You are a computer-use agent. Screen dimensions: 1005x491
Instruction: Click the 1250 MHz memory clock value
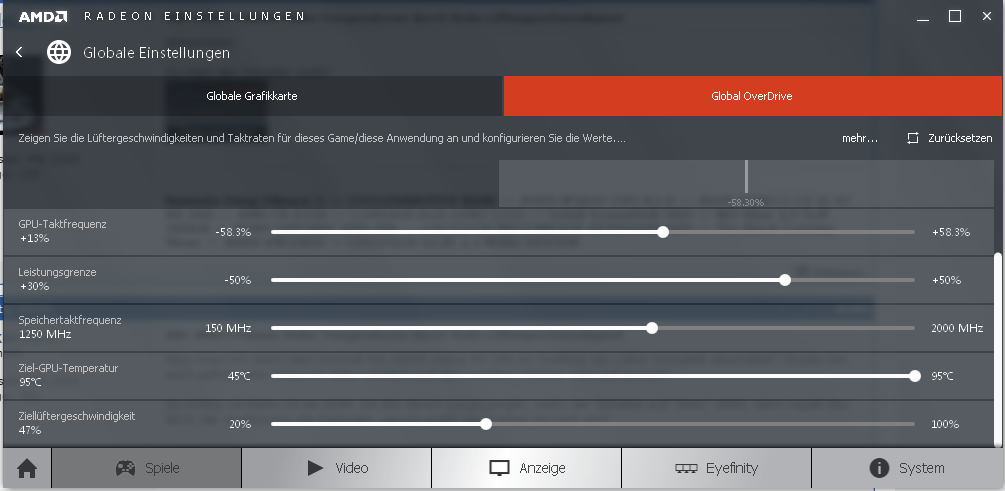[45, 335]
